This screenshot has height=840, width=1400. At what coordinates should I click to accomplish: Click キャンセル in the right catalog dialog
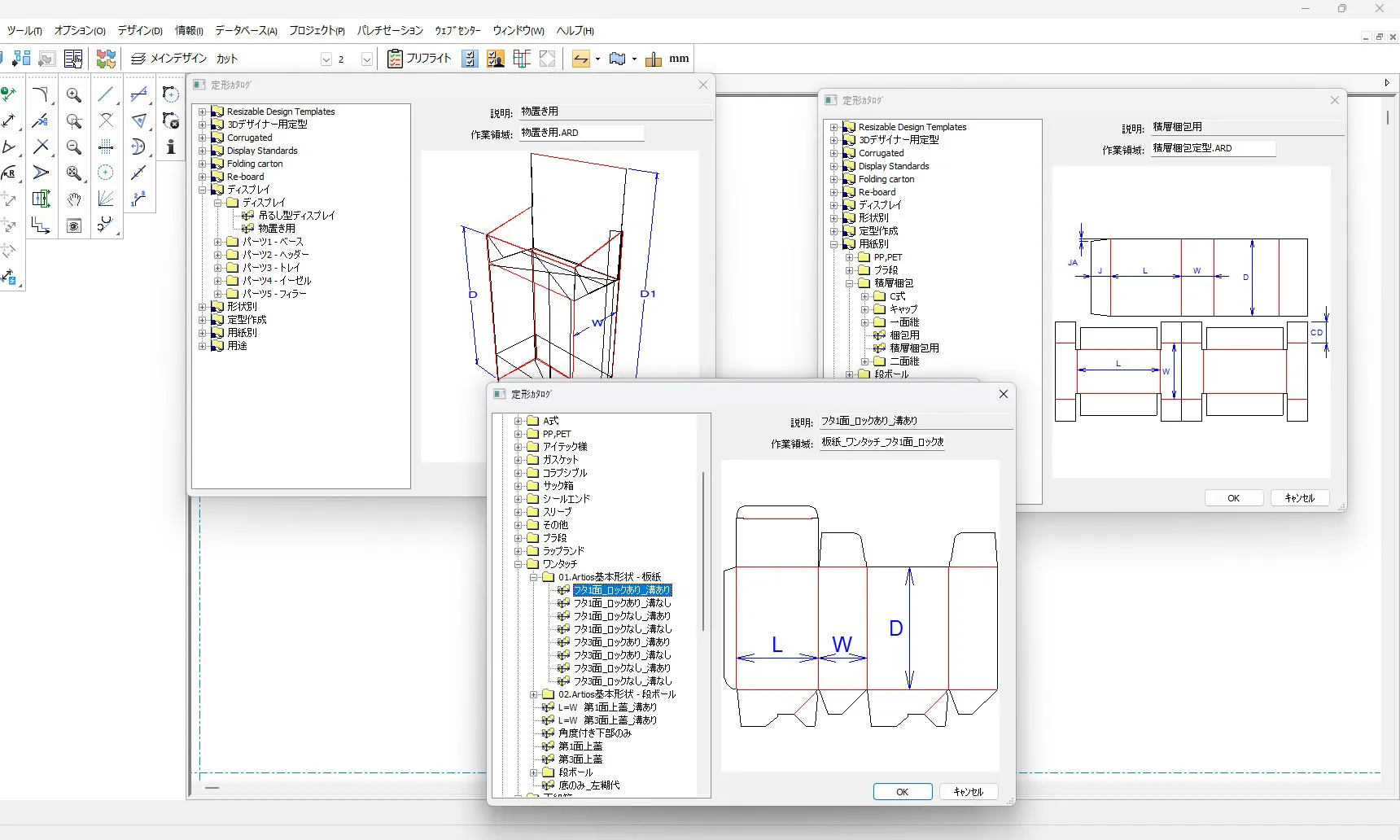click(1299, 498)
